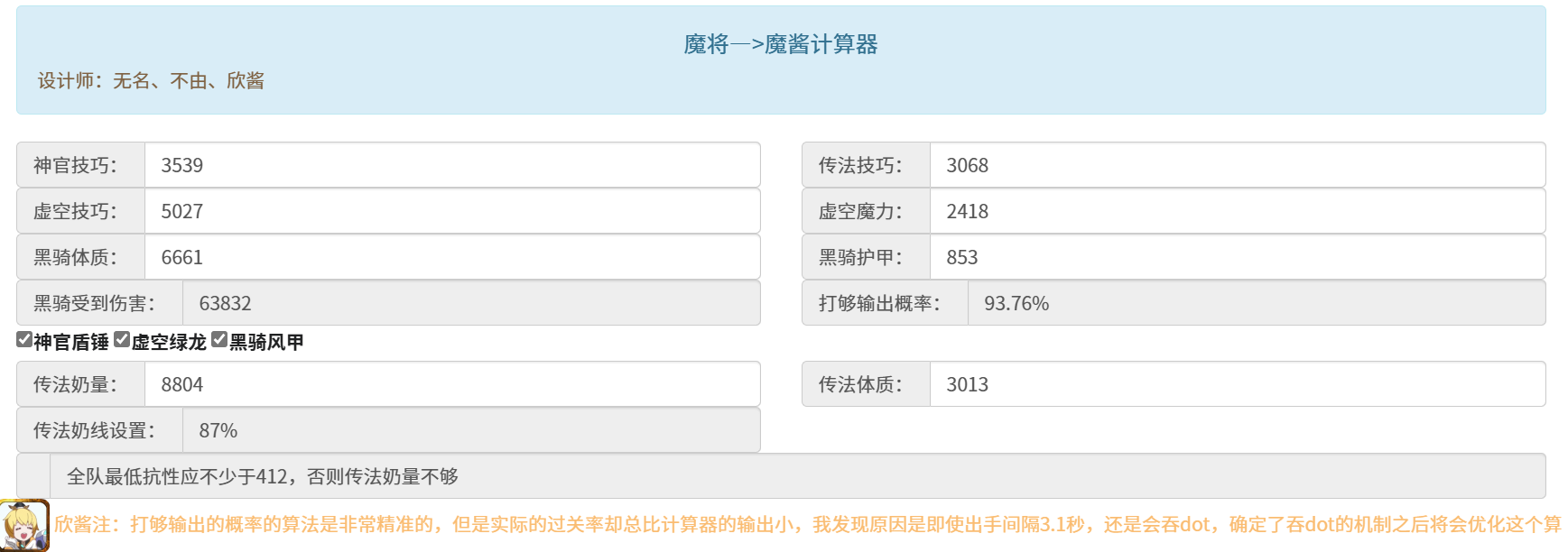Click the 黑骑体质 input field
The height and width of the screenshot is (552, 1568).
point(451,257)
